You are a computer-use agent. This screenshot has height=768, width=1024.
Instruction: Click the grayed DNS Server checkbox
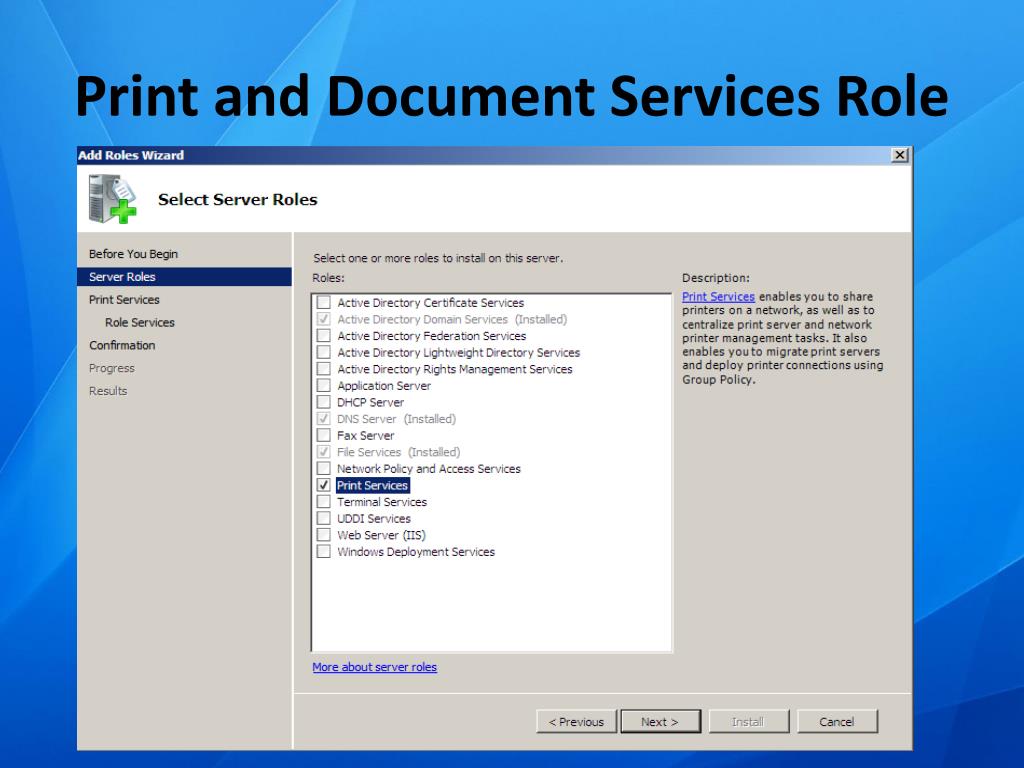pos(323,419)
